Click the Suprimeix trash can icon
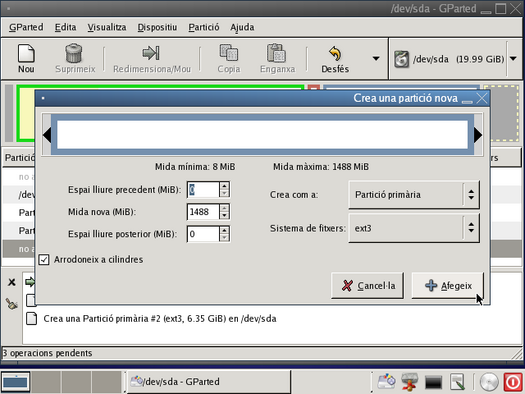The width and height of the screenshot is (525, 394). click(x=74, y=53)
